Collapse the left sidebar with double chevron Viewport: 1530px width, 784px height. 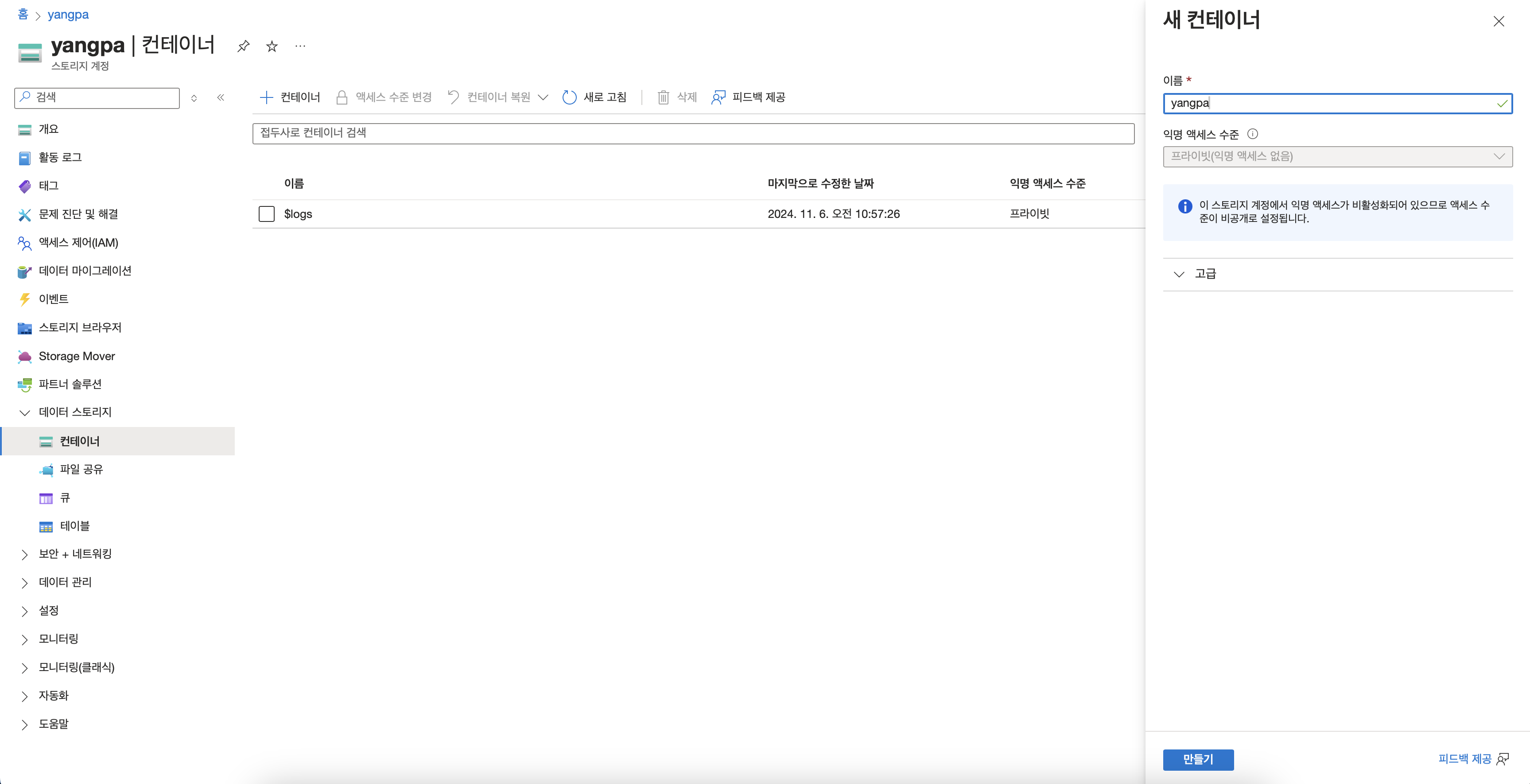(x=220, y=97)
